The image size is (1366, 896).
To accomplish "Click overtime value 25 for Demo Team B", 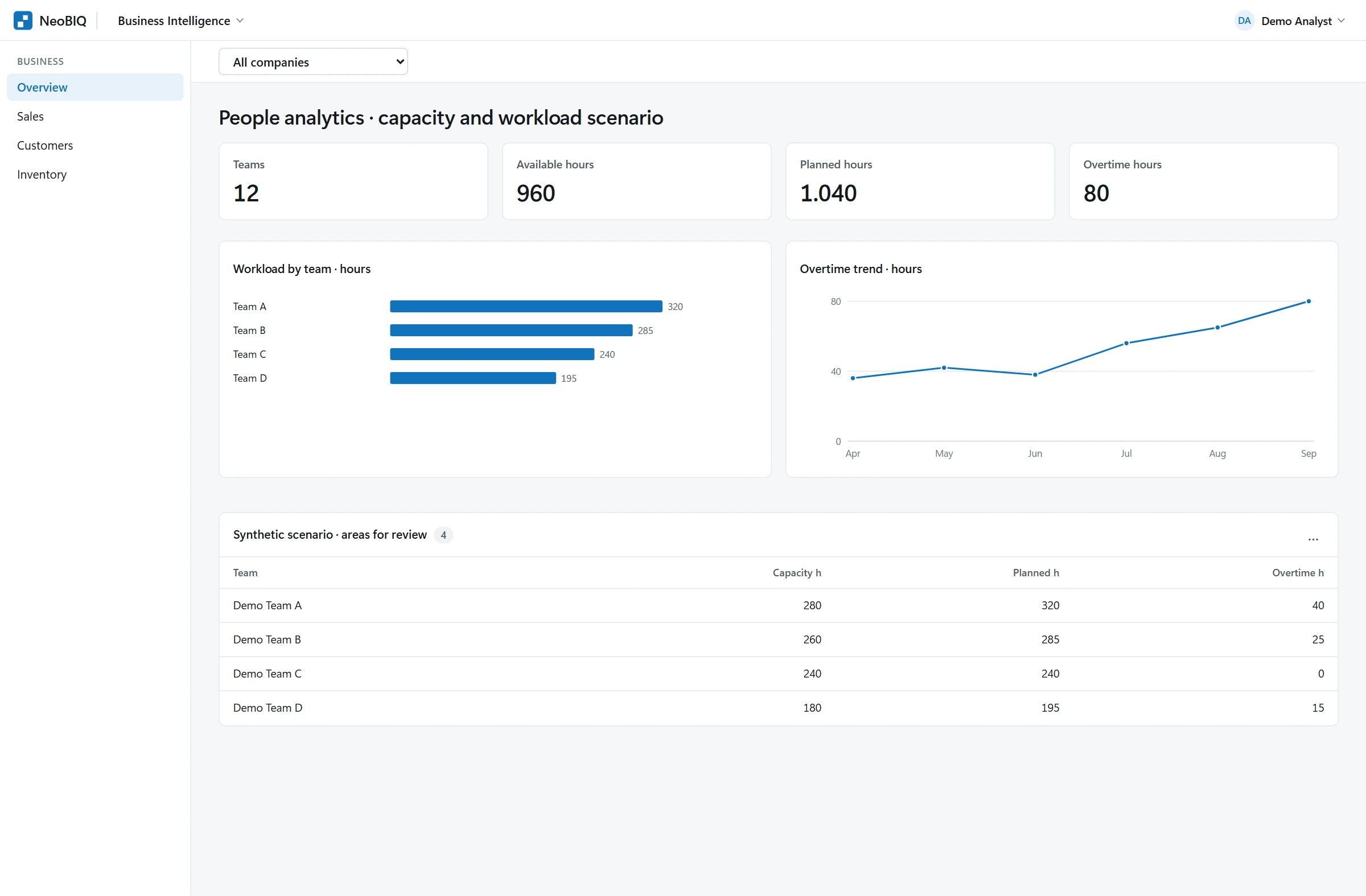I will pos(1318,639).
